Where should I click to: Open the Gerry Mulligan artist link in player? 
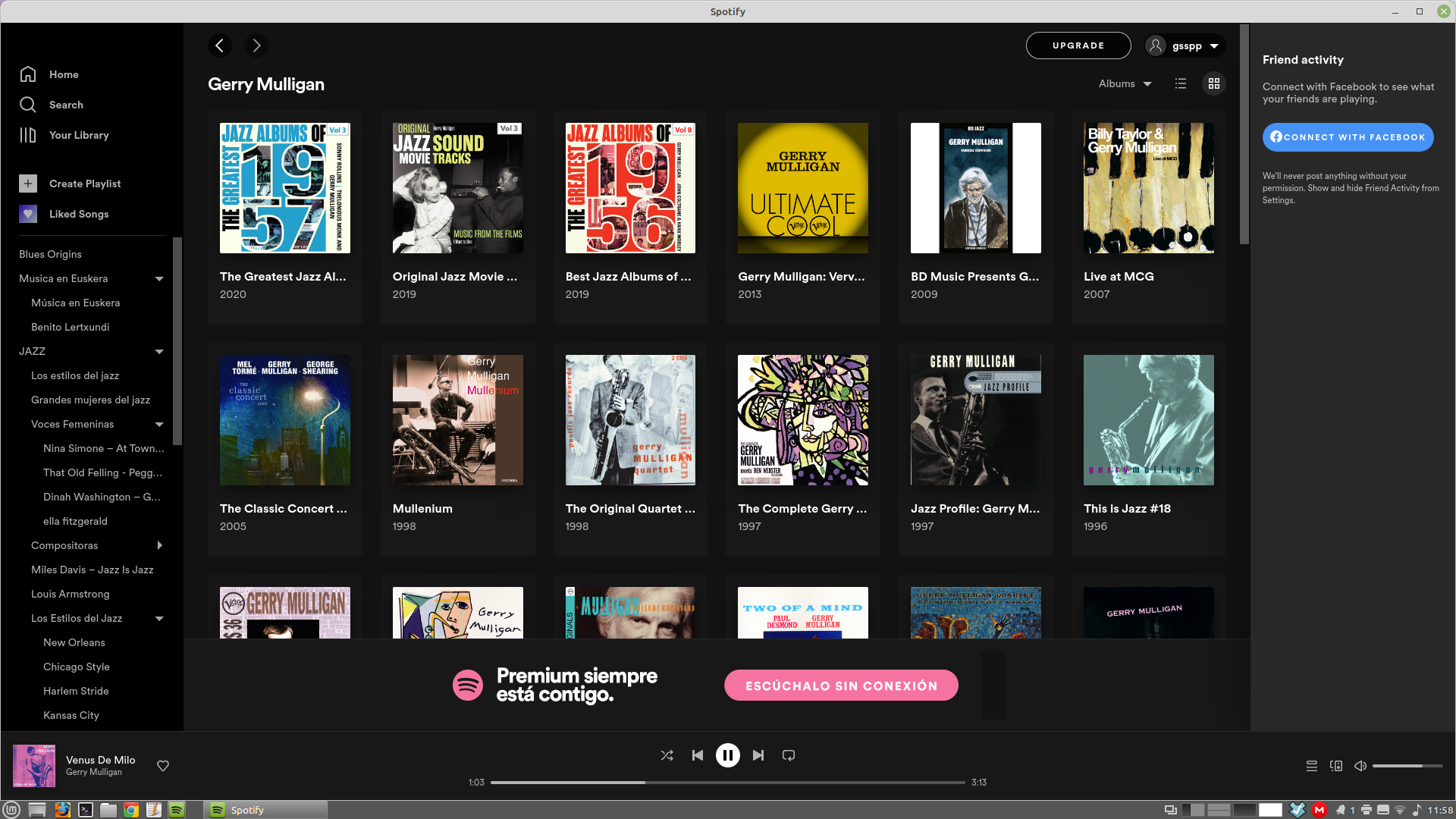93,772
